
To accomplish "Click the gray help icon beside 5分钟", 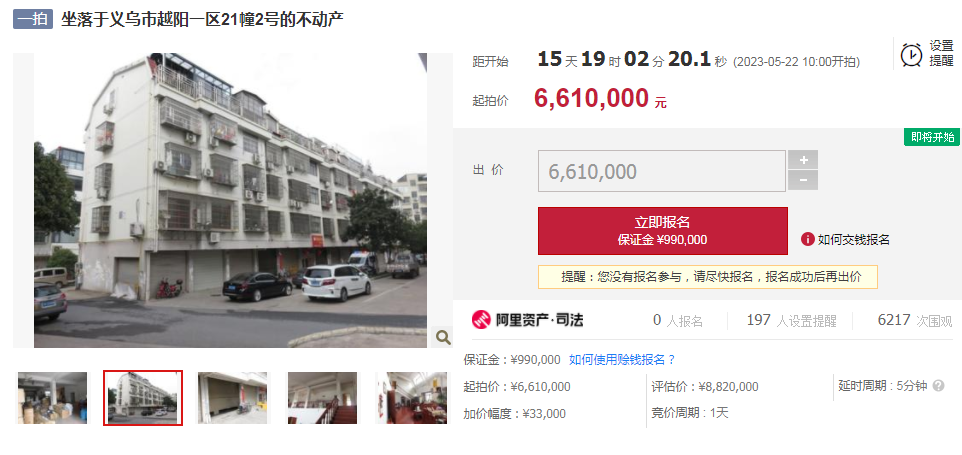I will 938,386.
